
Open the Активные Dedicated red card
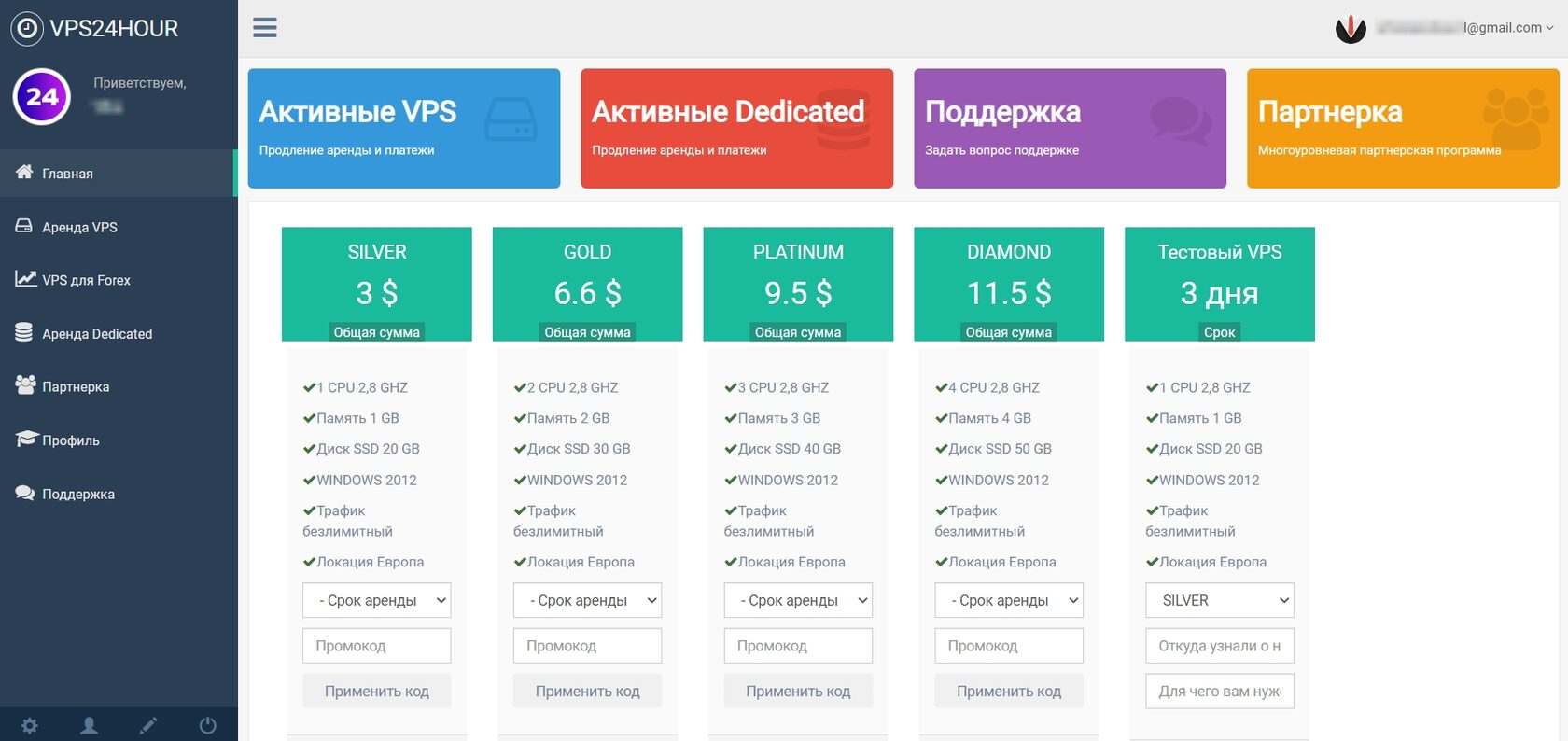tap(737, 128)
